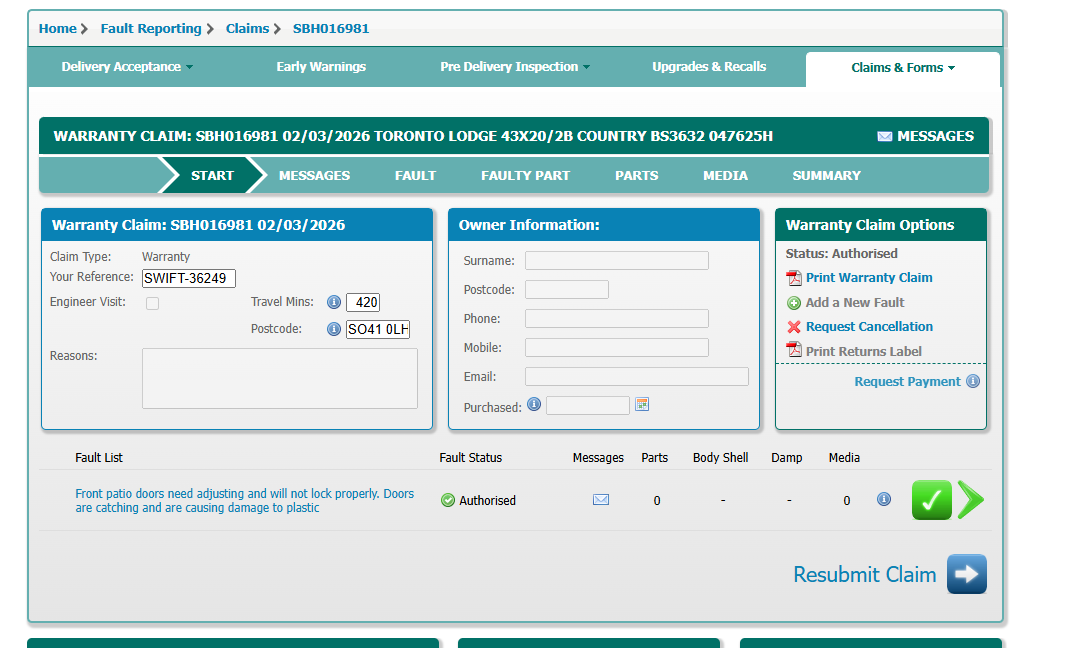This screenshot has height=648, width=1068.
Task: Click the PDF icon beside Print Warranty Claim
Action: tap(794, 278)
